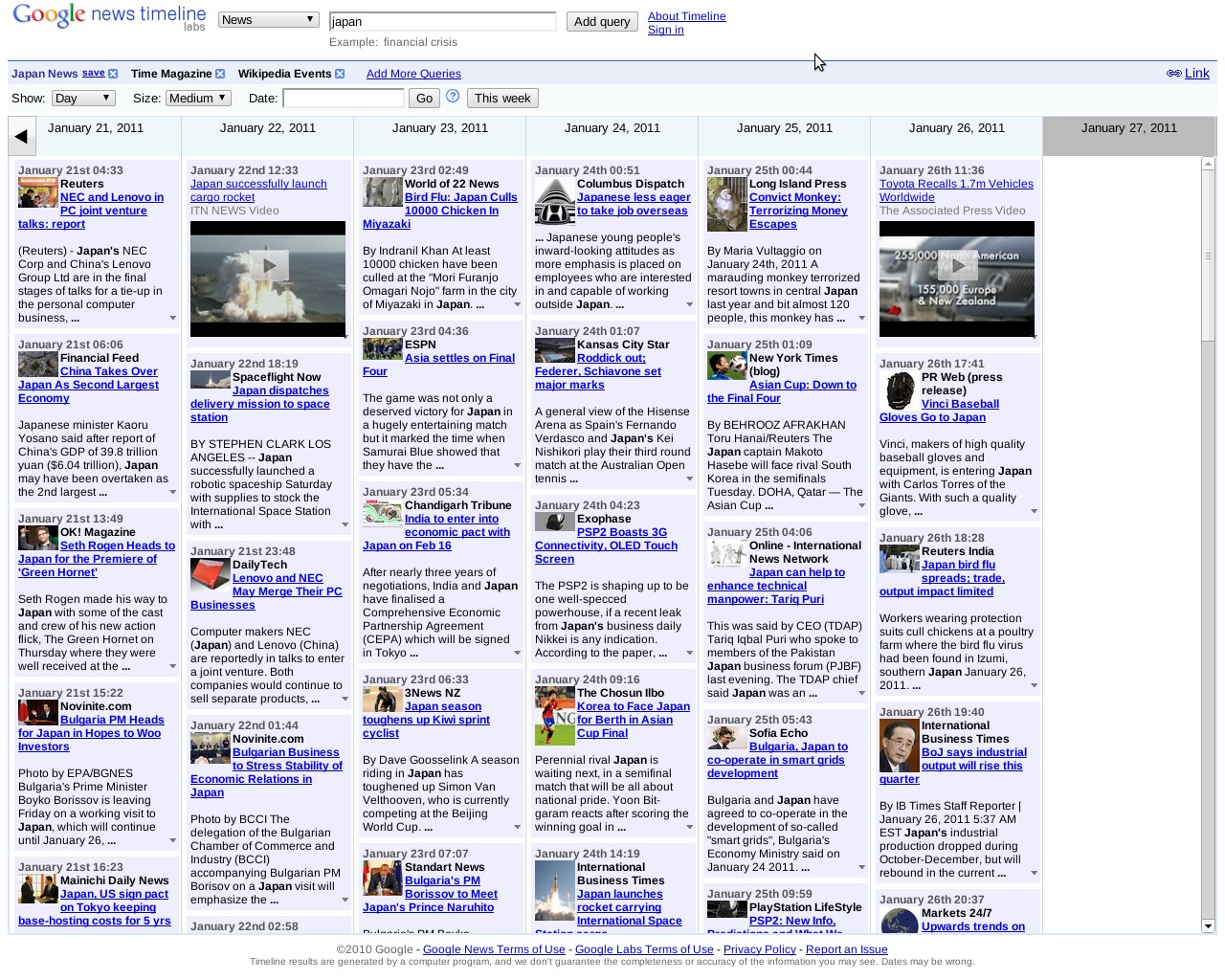Click the Chandigarh Tribune story thumbnail
The width and height of the screenshot is (1225, 980).
(x=382, y=514)
